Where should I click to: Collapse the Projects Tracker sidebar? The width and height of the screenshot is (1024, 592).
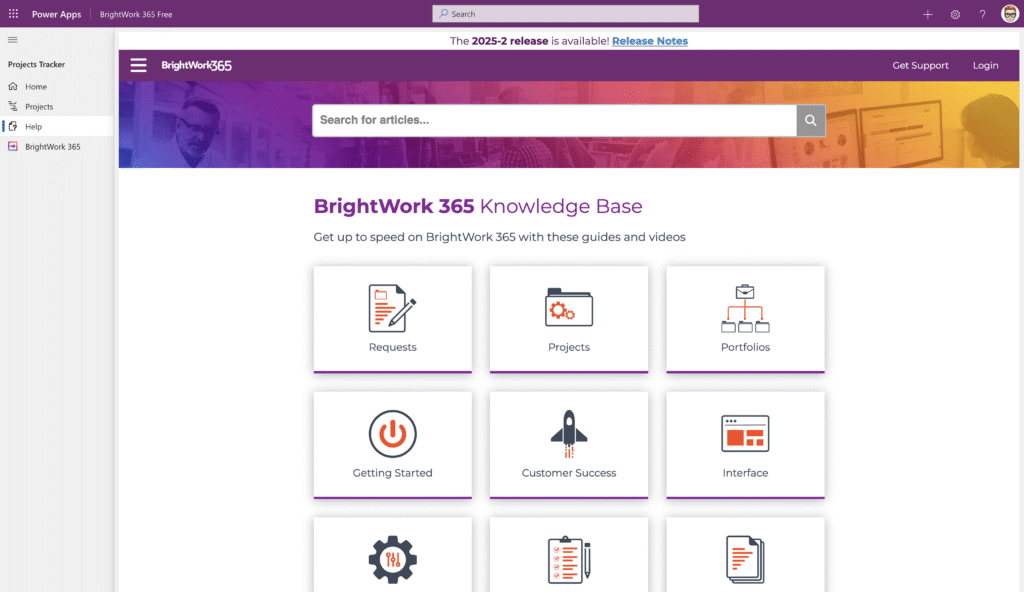click(13, 40)
